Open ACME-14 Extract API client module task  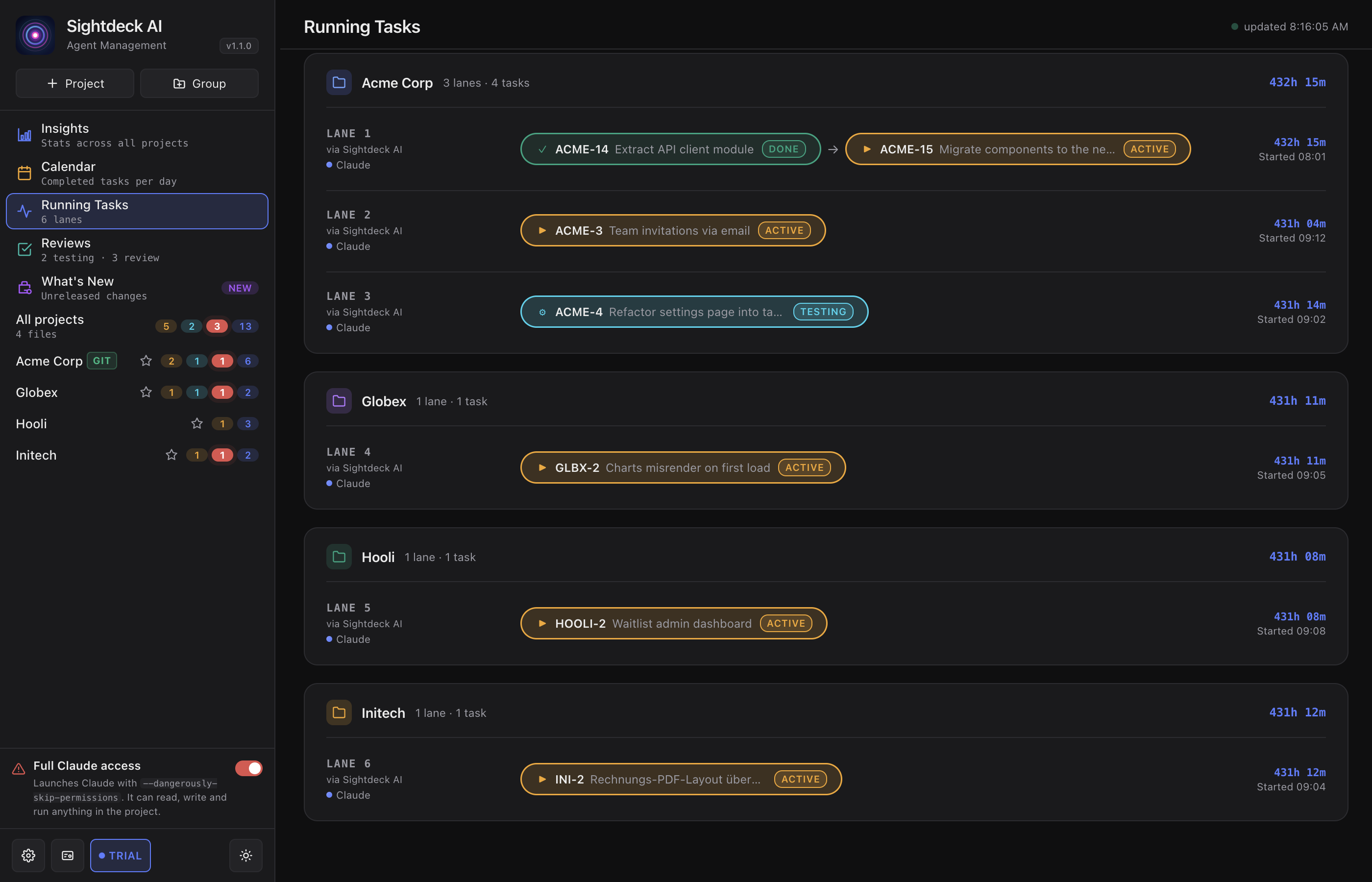pyautogui.click(x=670, y=149)
